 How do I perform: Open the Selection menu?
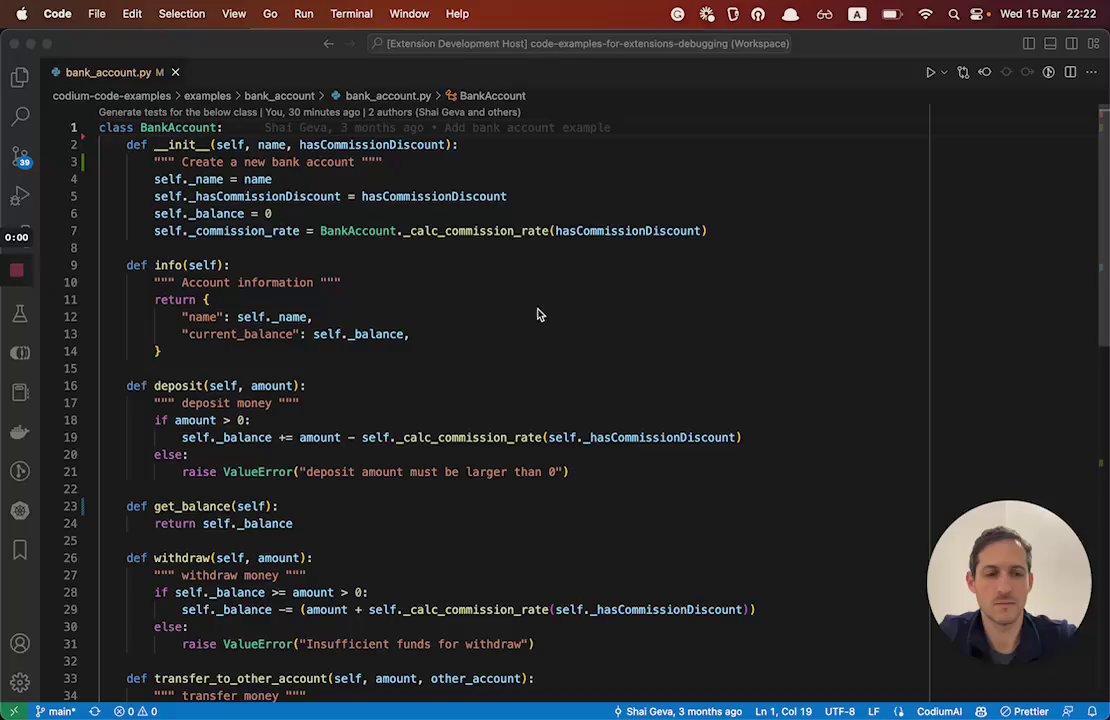pyautogui.click(x=181, y=13)
